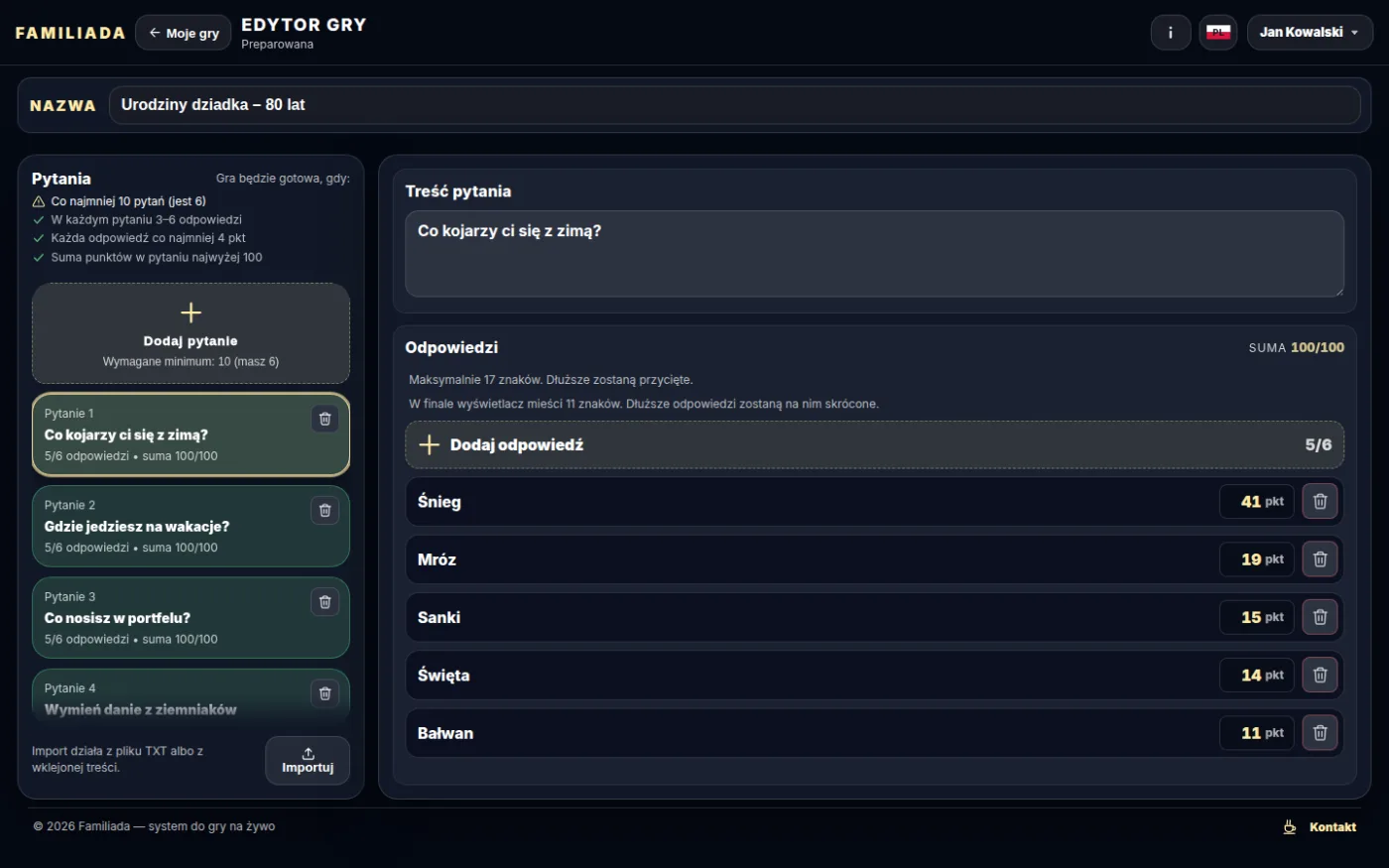Click Dodaj pytanie to add a question
The image size is (1389, 868).
(190, 333)
